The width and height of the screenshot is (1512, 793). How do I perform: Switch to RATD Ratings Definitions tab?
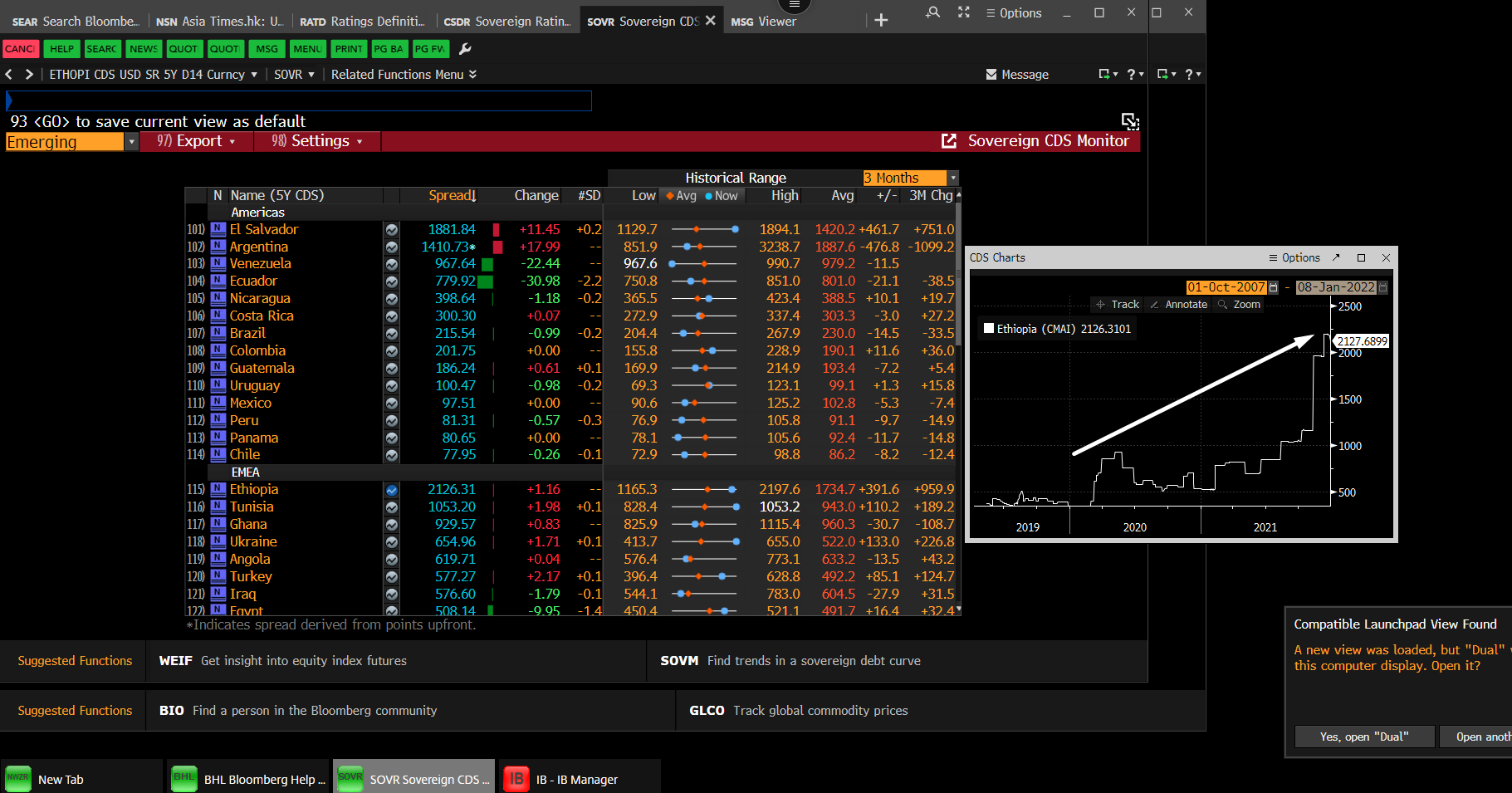click(x=363, y=22)
